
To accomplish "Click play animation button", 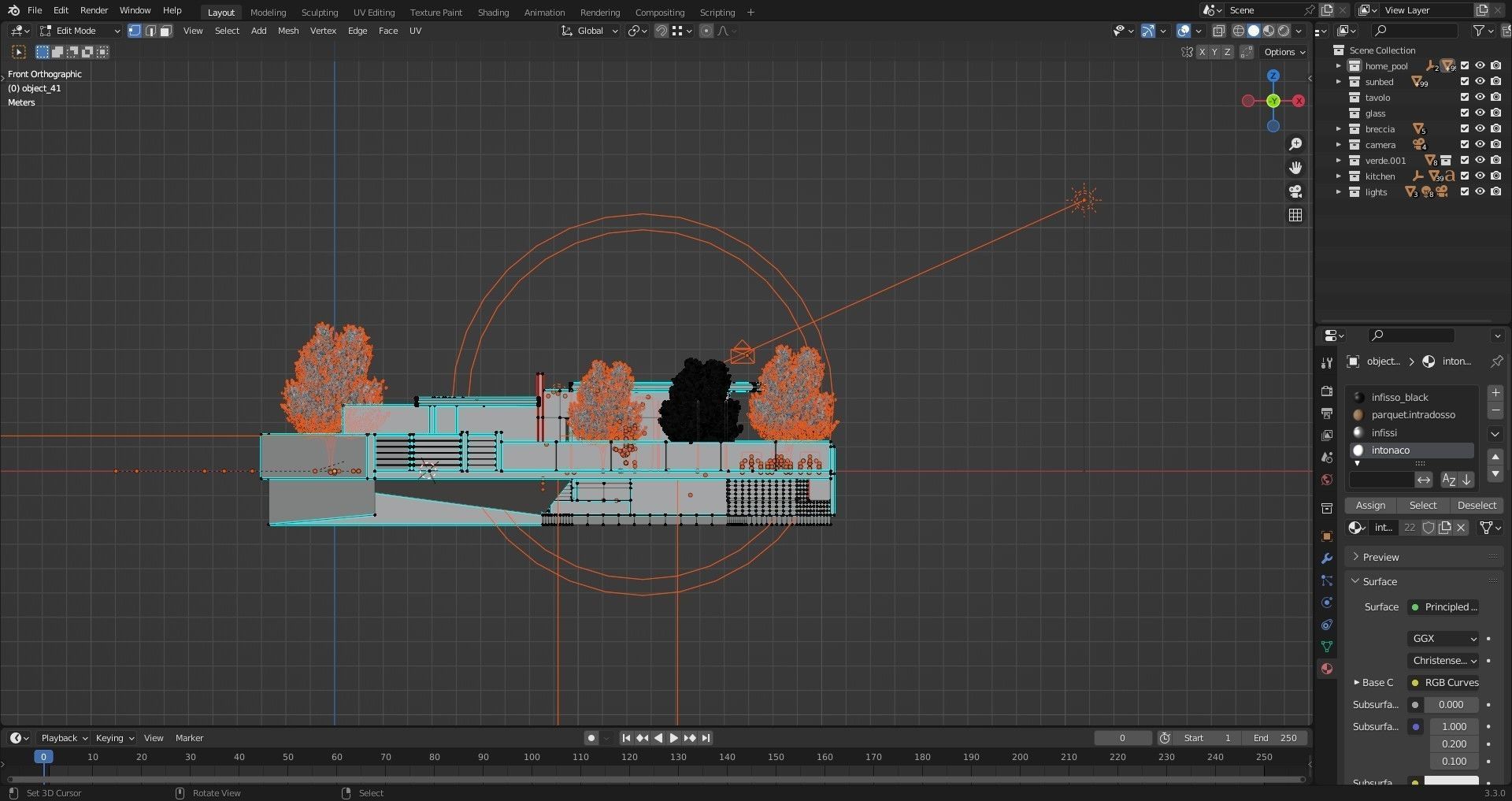I will [674, 738].
